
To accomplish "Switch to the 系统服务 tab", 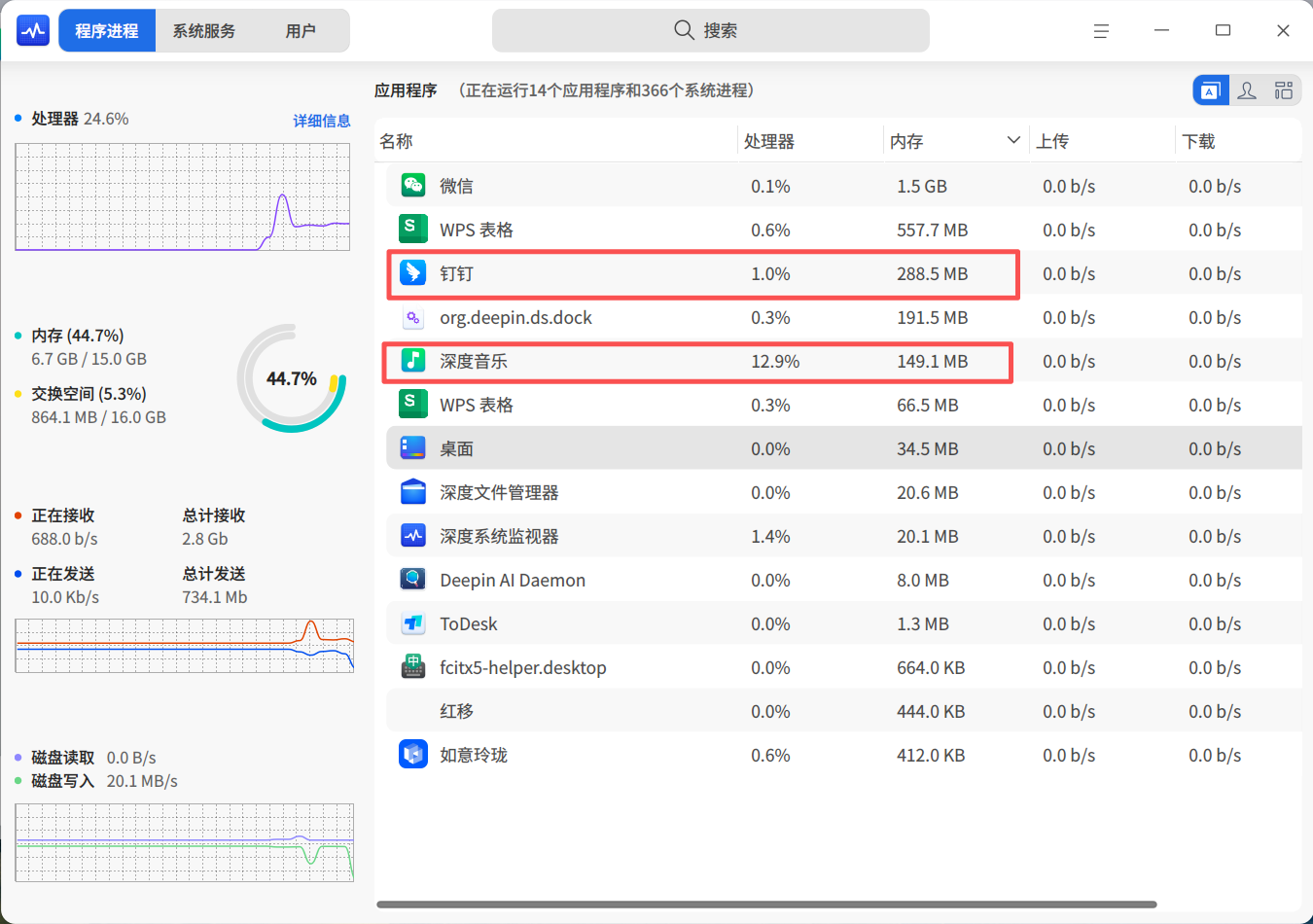I will (x=204, y=31).
